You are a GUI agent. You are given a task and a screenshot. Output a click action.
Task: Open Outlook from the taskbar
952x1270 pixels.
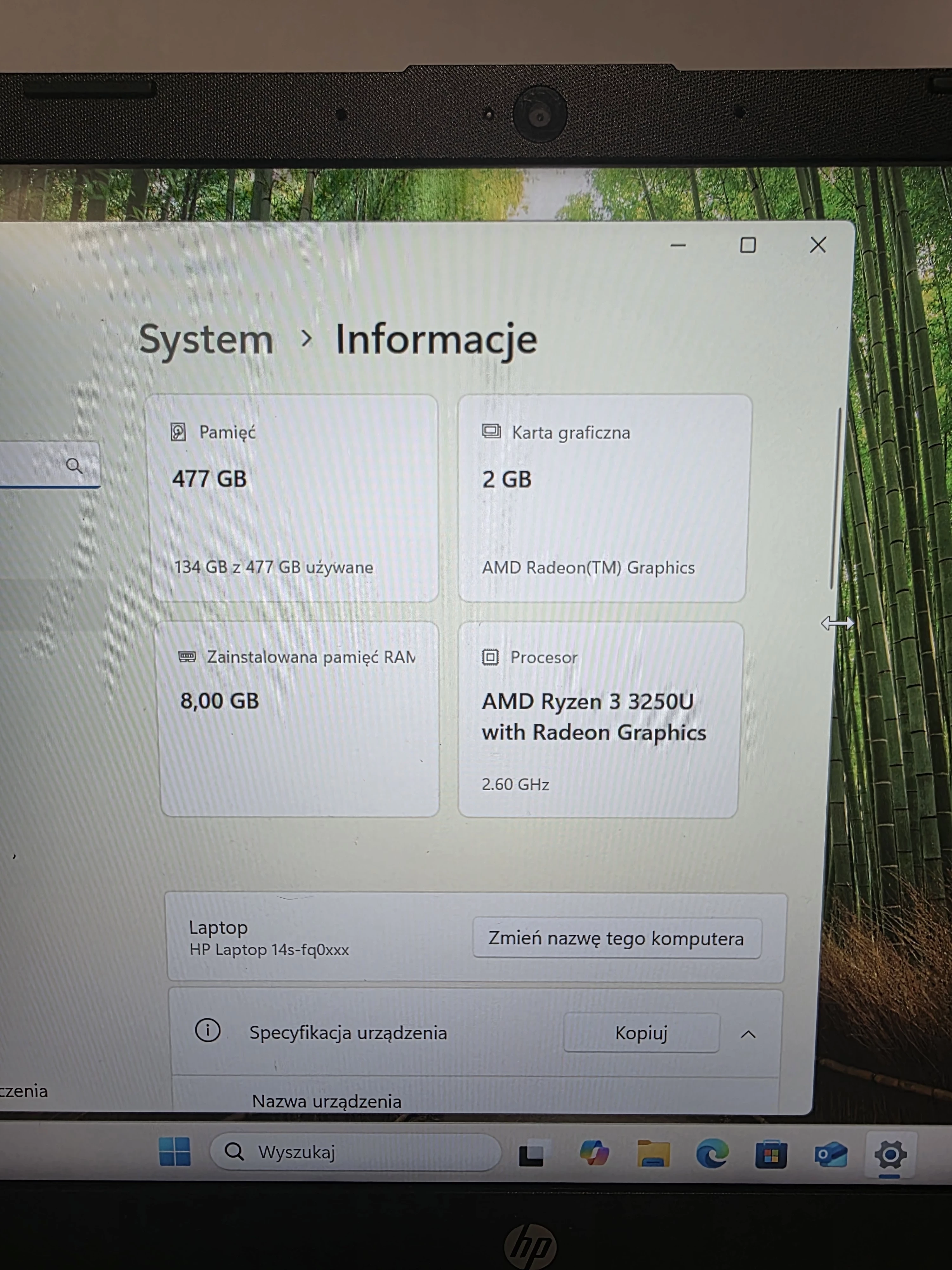[830, 1154]
